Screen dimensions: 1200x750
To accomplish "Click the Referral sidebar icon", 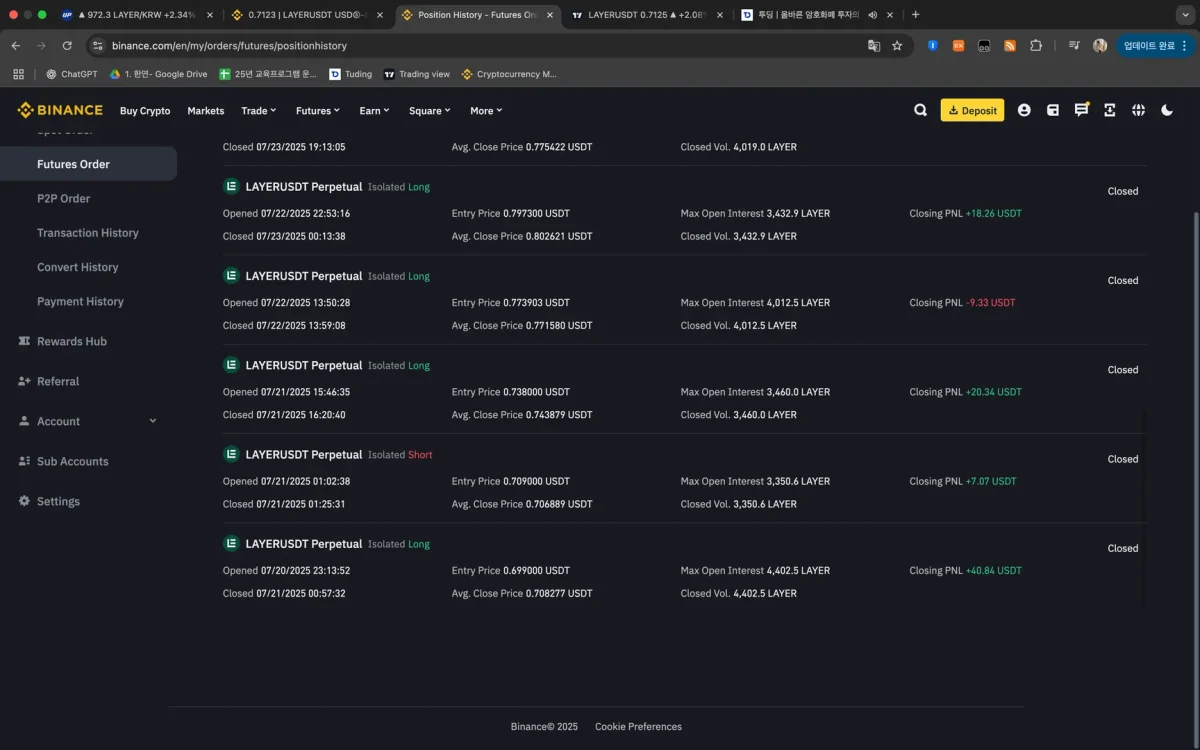I will (x=24, y=381).
